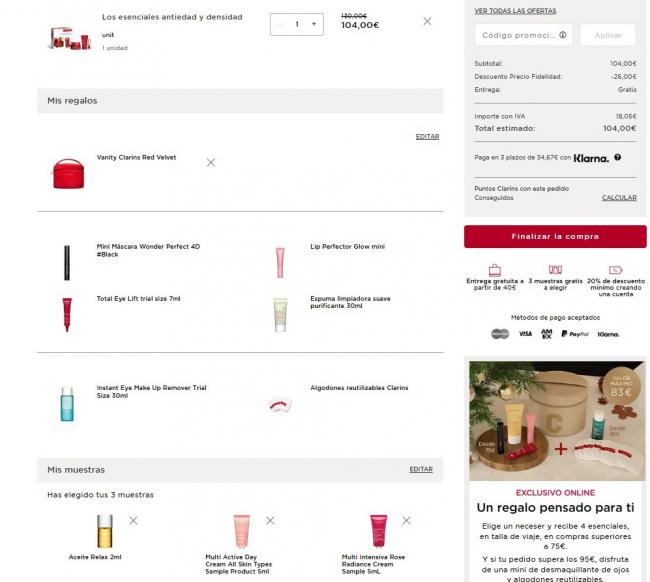The height and width of the screenshot is (582, 650).
Task: Click the 3 free samples icon
Action: (555, 269)
